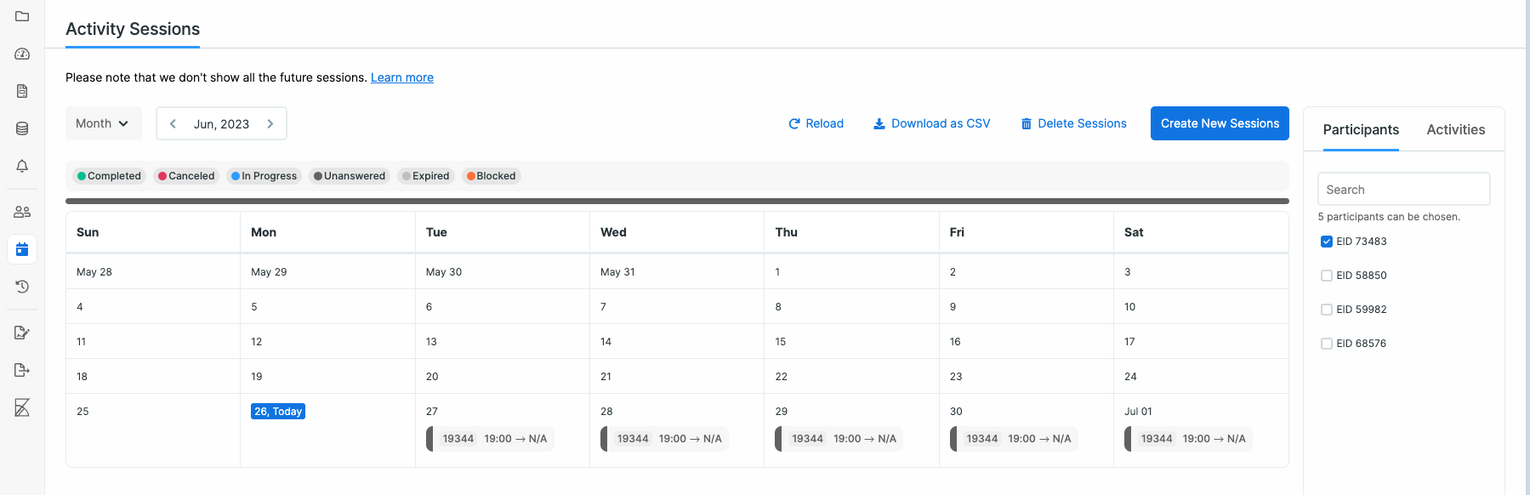Click the database icon in the sidebar
The image size is (1530, 495).
(x=22, y=129)
